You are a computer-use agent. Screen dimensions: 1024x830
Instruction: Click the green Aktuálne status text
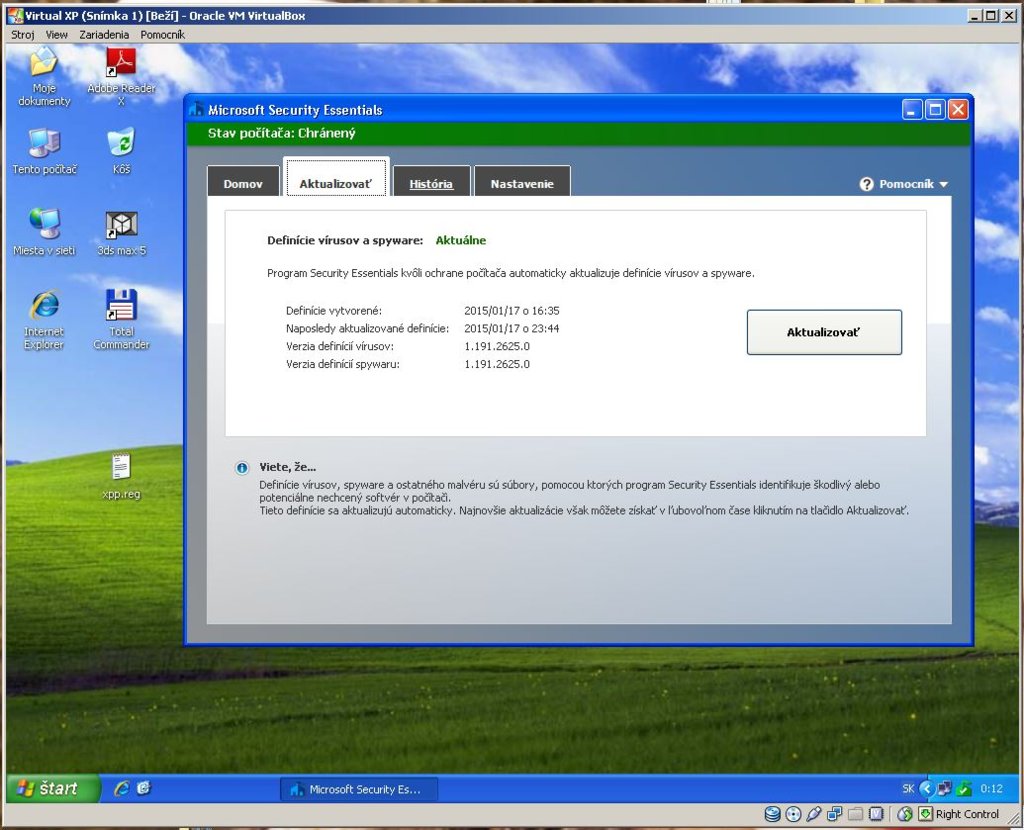coord(460,240)
